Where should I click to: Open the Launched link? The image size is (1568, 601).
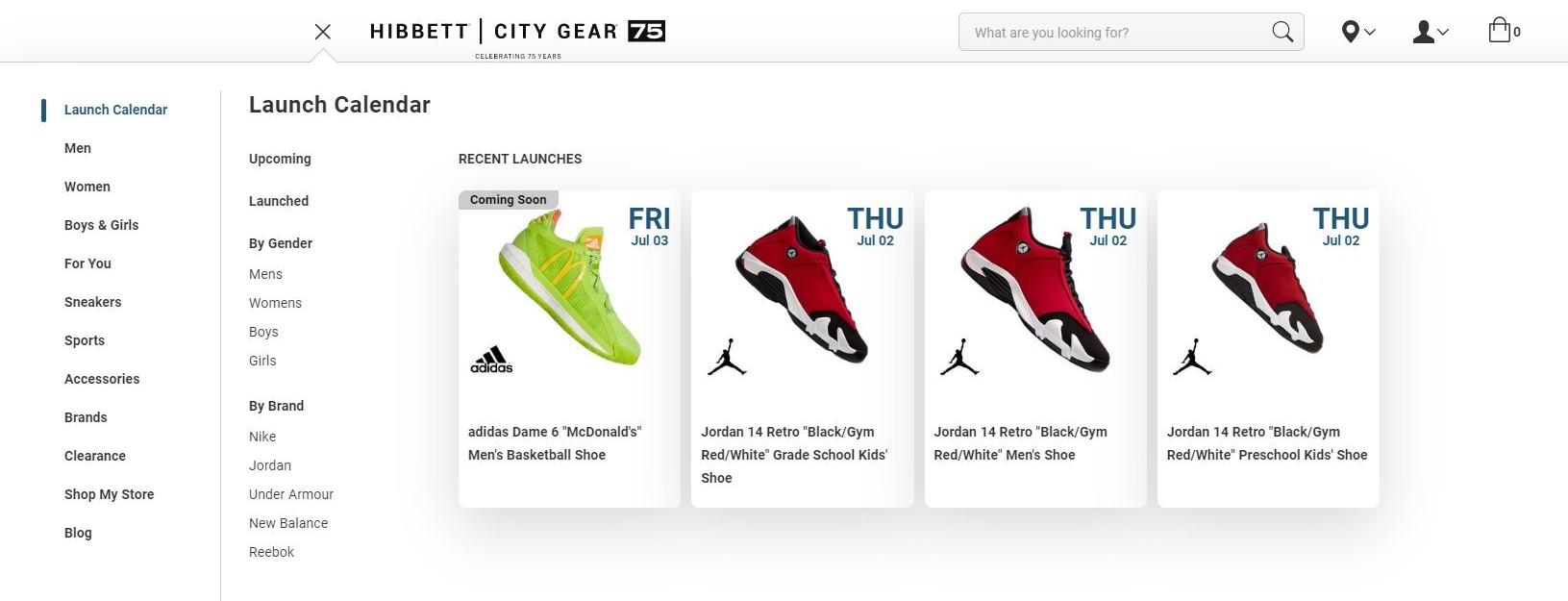(279, 201)
